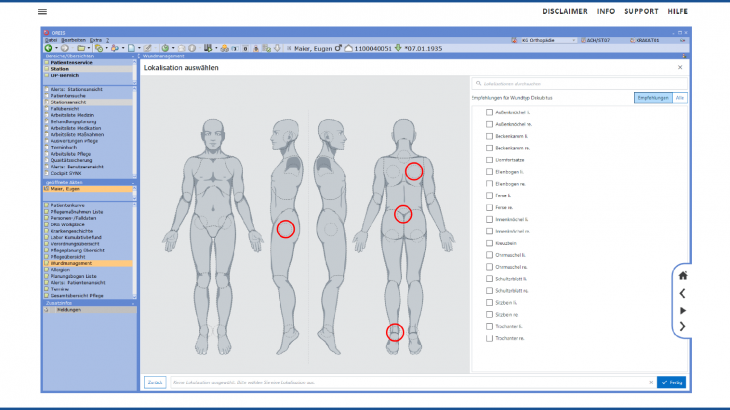Screen dimensions: 730x410
Task: Tick the Ellenbogen li. checkbox
Action: pyautogui.click(x=489, y=171)
